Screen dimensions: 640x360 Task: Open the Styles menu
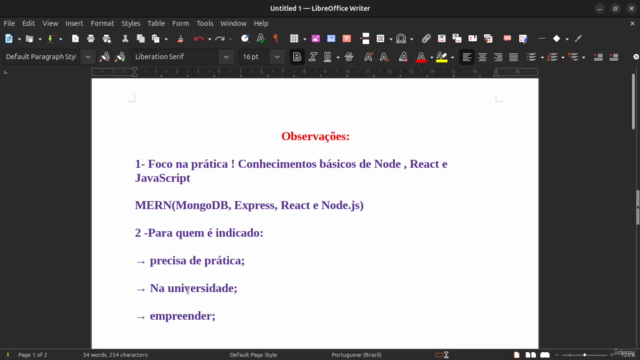tap(131, 24)
